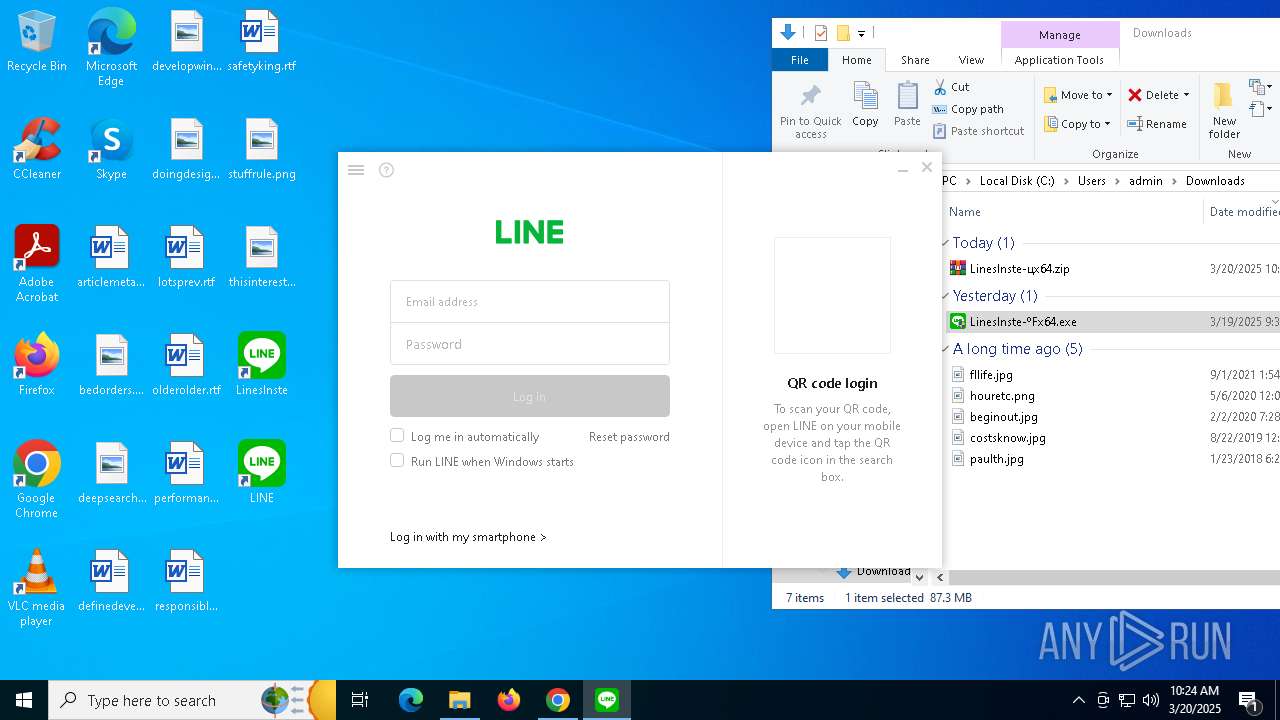
Task: Select LinesInste-цx64.zip file
Action: 1019,269
